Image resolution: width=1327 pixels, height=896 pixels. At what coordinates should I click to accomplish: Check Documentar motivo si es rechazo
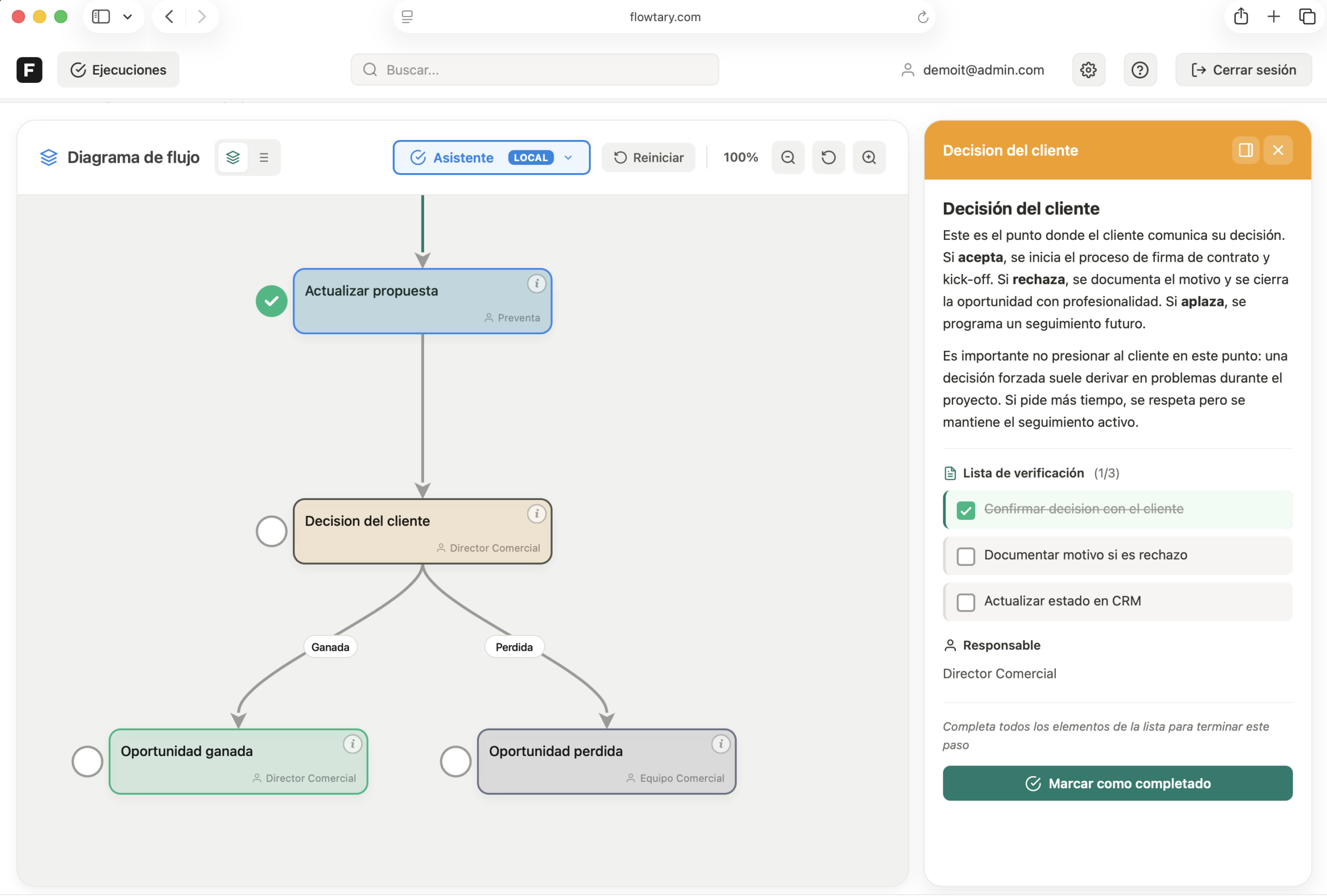966,556
